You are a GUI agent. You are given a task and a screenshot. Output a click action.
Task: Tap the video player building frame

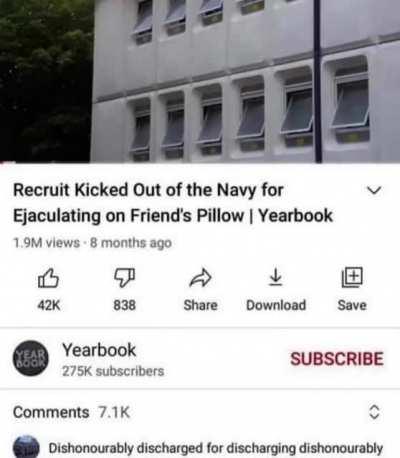(200, 81)
